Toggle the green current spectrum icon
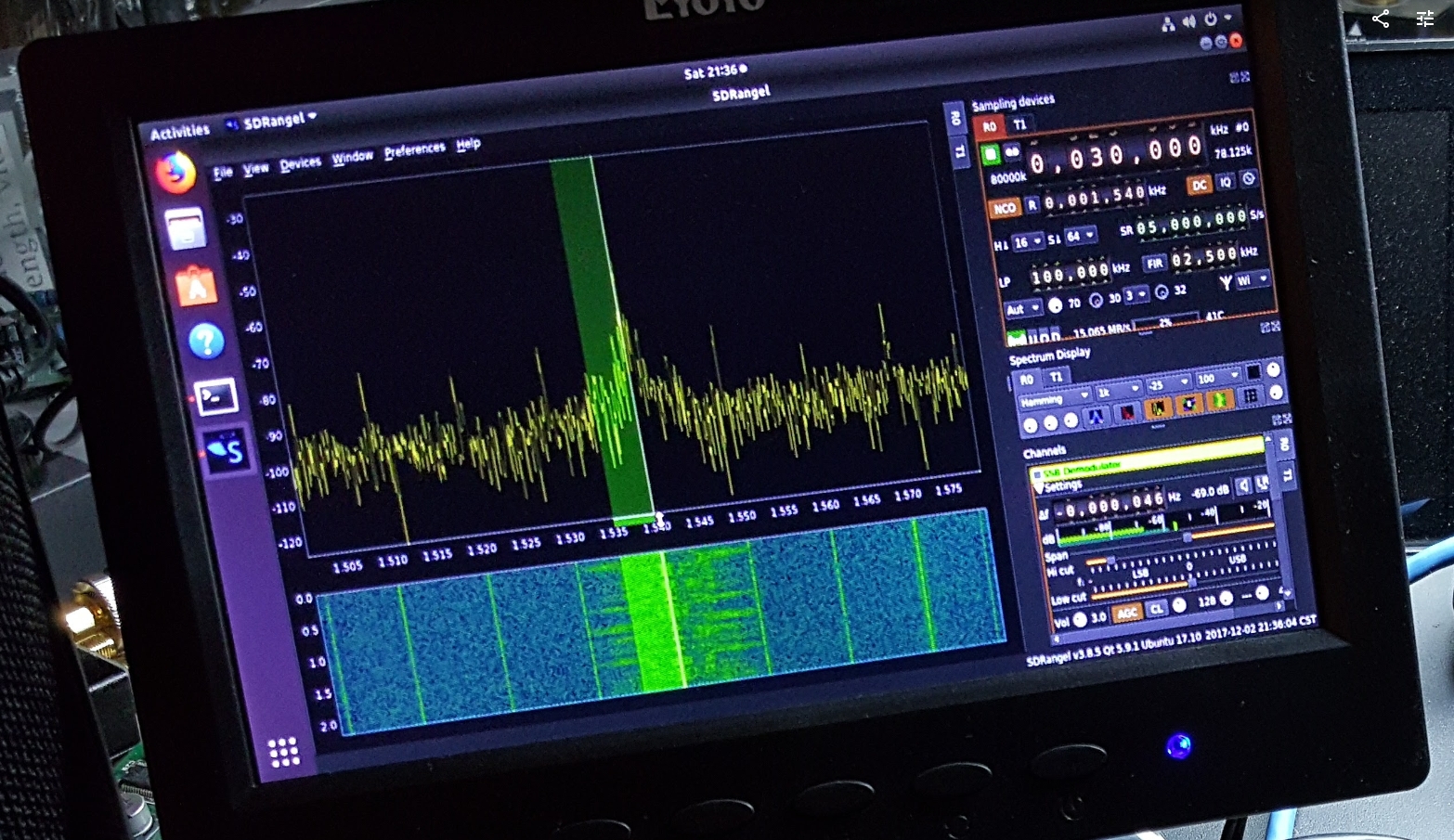Image resolution: width=1454 pixels, height=840 pixels. [1219, 400]
